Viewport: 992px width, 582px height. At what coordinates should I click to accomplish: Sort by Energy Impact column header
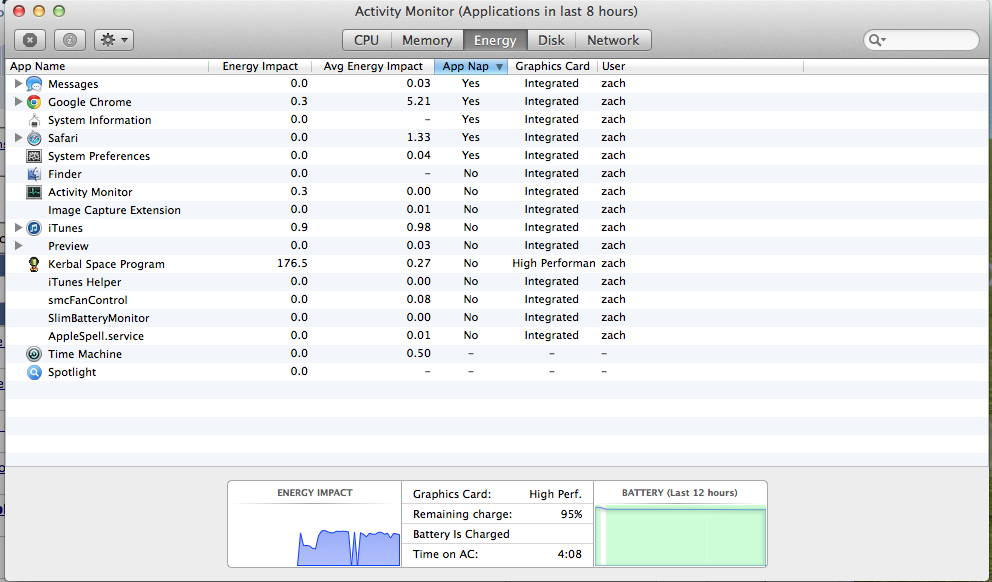[260, 66]
